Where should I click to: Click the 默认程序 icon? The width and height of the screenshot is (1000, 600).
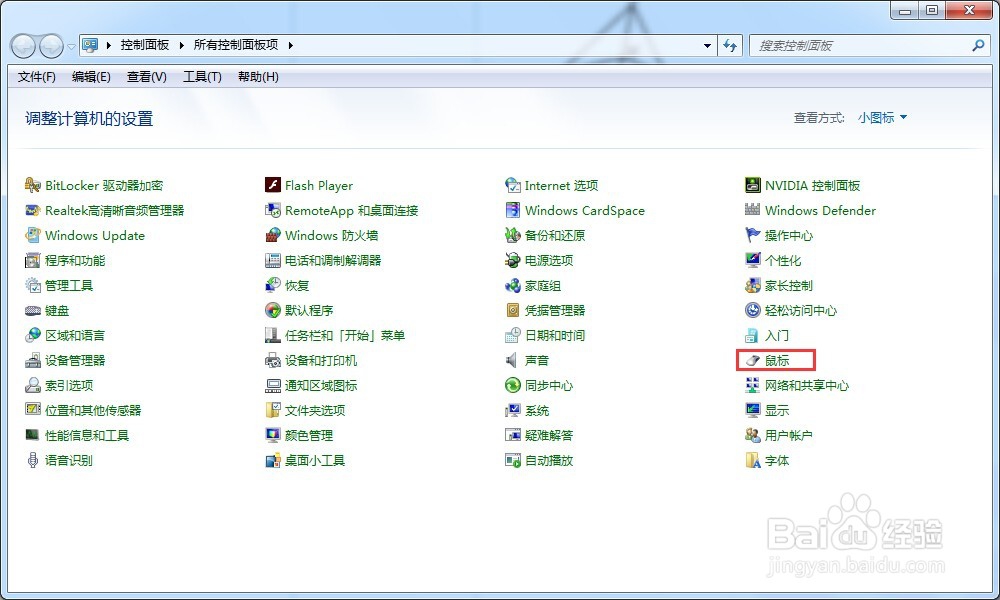click(x=273, y=311)
